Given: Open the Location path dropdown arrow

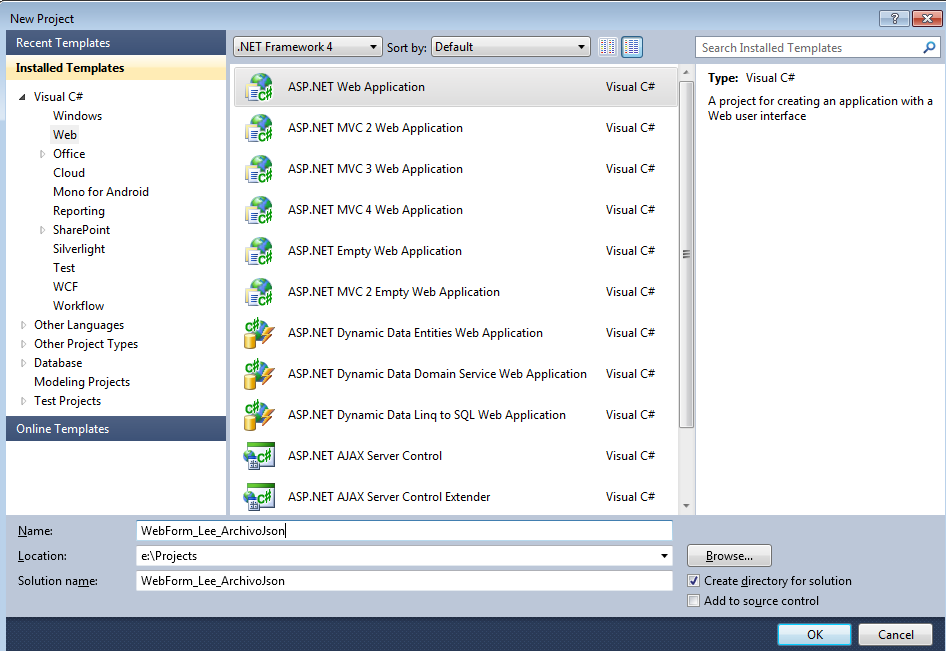Looking at the screenshot, I should point(664,556).
